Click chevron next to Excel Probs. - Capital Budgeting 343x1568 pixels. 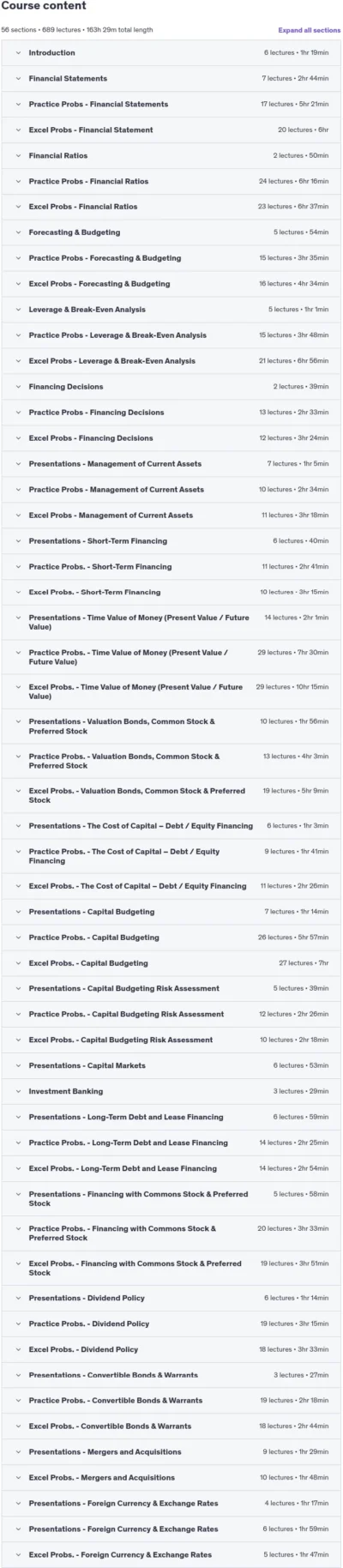click(x=18, y=963)
